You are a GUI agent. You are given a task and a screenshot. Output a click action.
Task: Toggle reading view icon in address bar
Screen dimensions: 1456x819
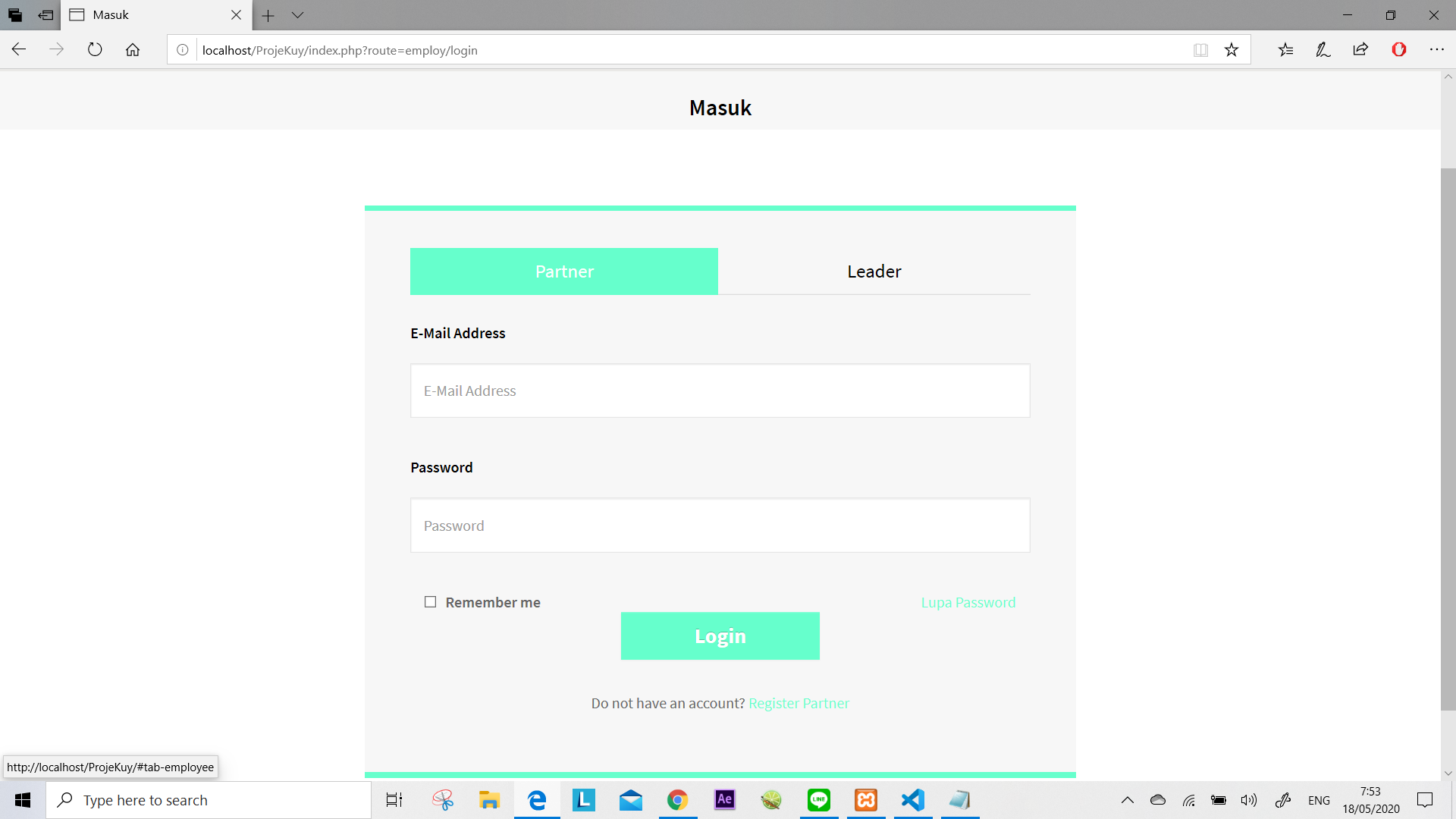[1200, 50]
